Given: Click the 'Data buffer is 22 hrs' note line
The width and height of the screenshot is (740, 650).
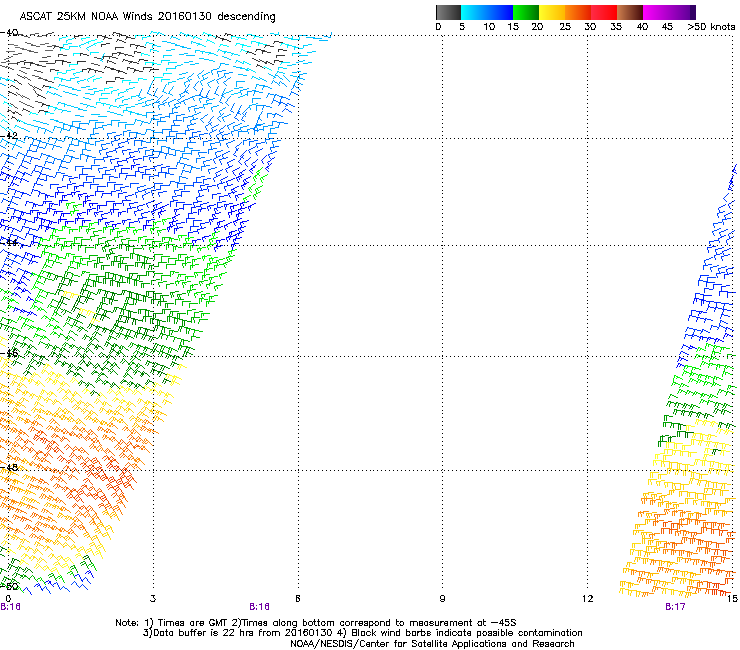Looking at the screenshot, I should (x=362, y=633).
